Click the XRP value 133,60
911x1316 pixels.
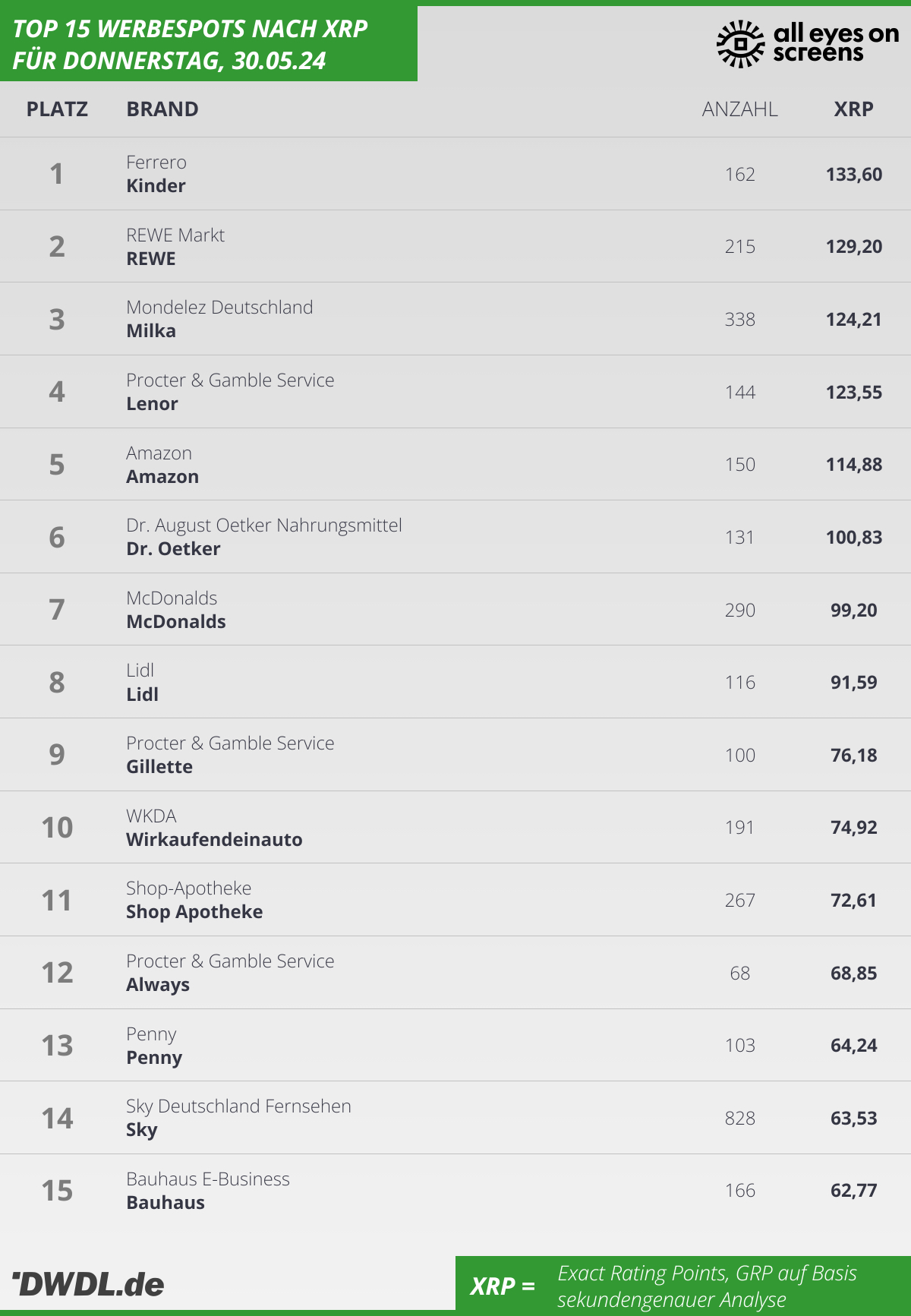coord(854,175)
